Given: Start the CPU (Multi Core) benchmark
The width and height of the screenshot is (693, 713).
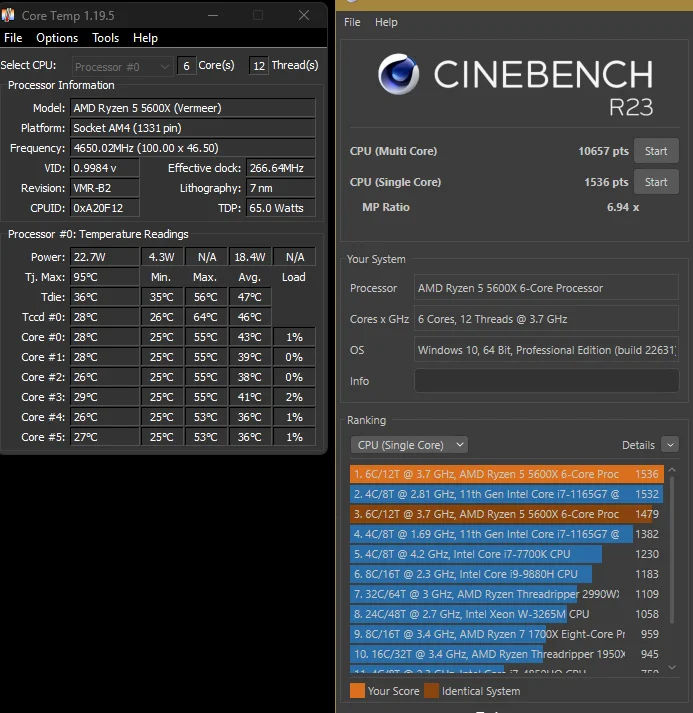Looking at the screenshot, I should 656,151.
